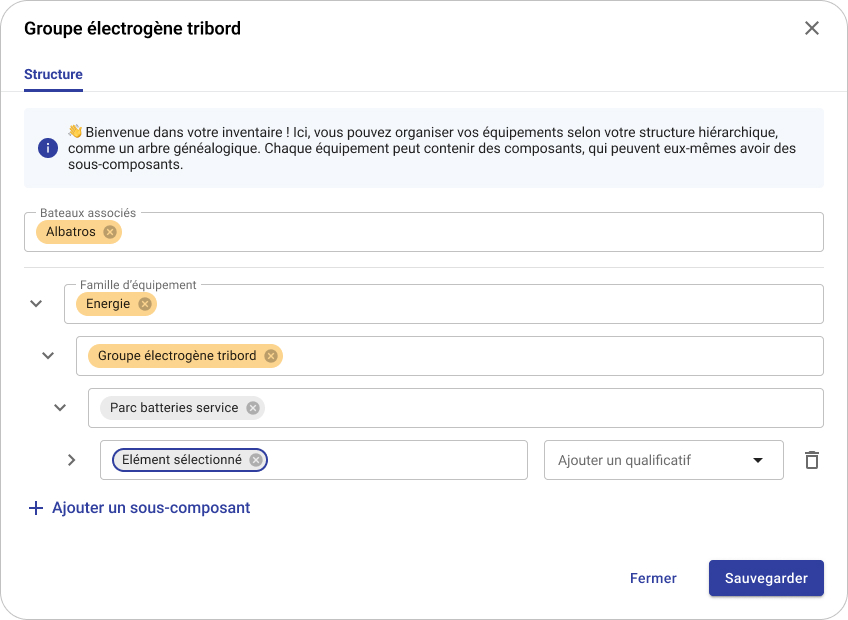Switch to the Structure tab
The image size is (848, 620).
click(x=53, y=74)
